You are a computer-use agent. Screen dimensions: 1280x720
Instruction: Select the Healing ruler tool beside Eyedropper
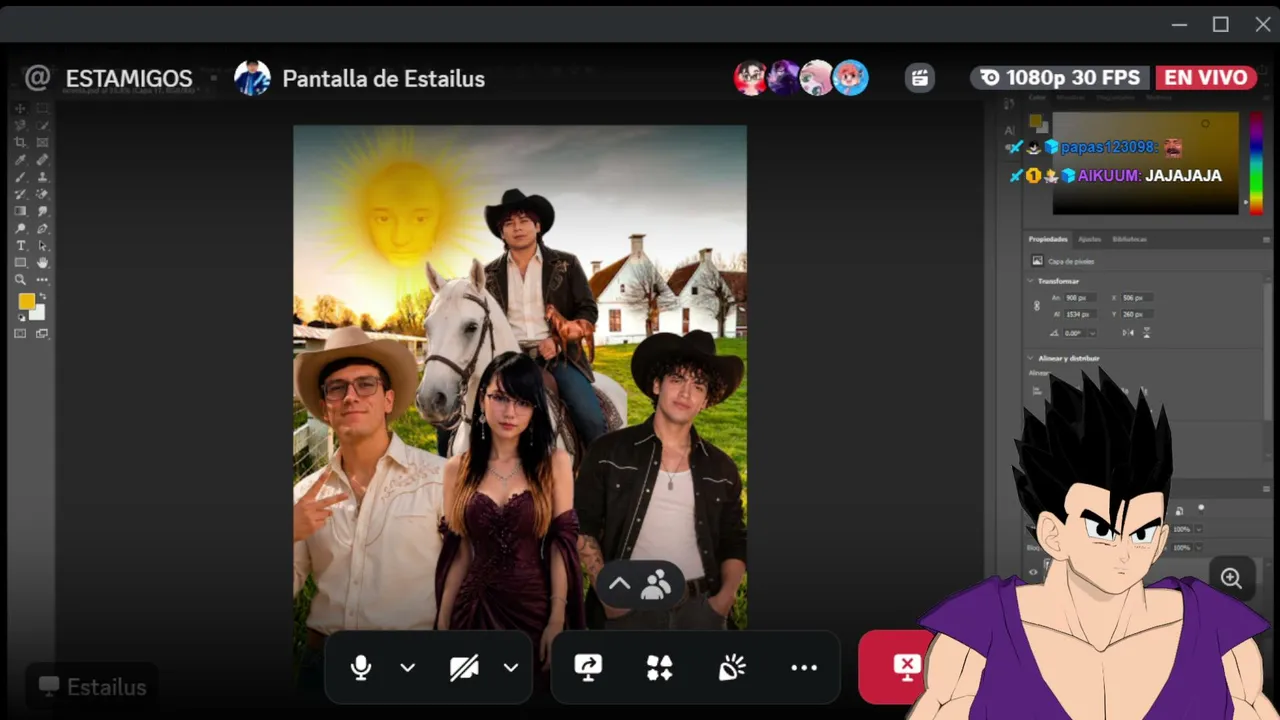click(43, 160)
